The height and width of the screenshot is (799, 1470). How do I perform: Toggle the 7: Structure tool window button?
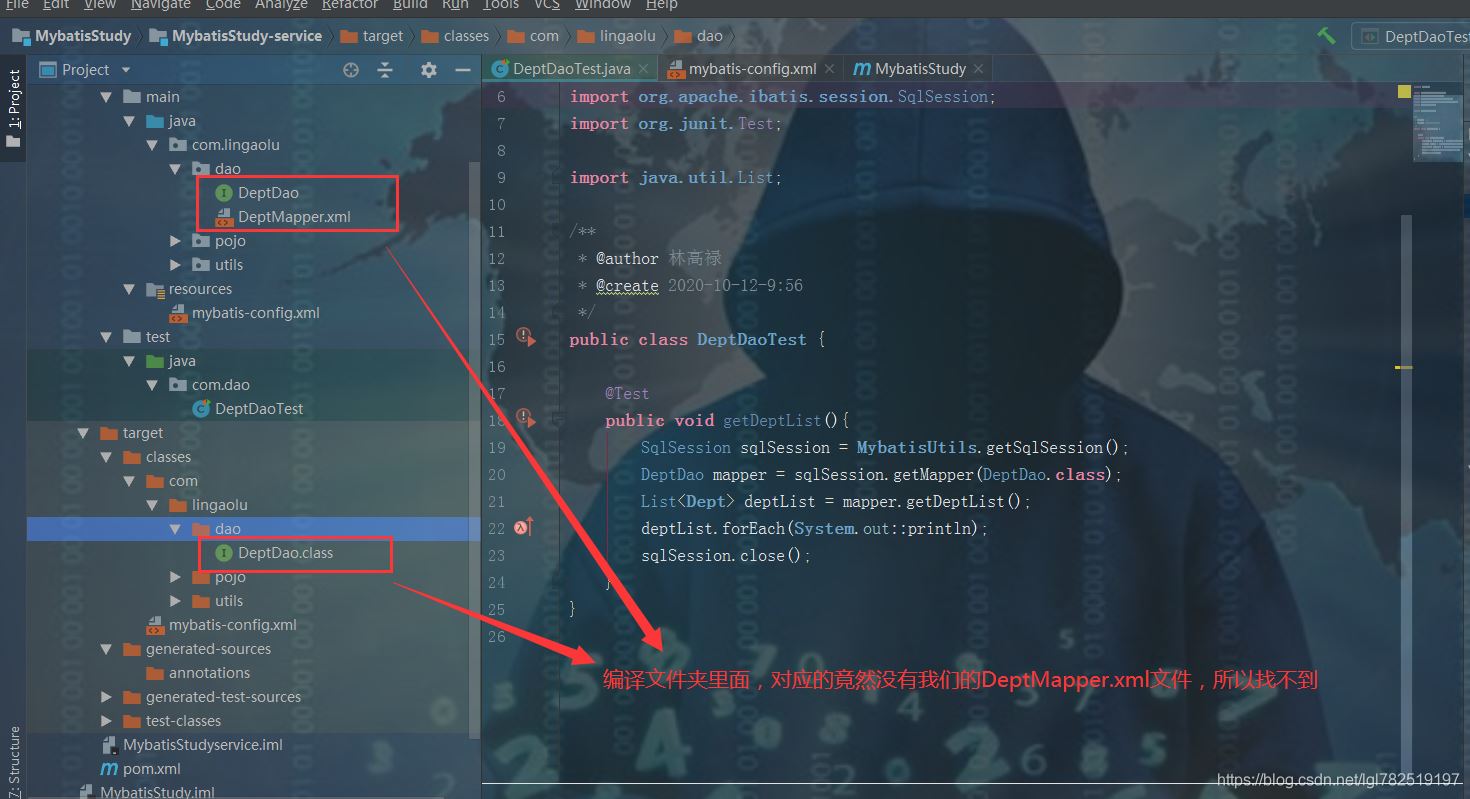coord(13,762)
